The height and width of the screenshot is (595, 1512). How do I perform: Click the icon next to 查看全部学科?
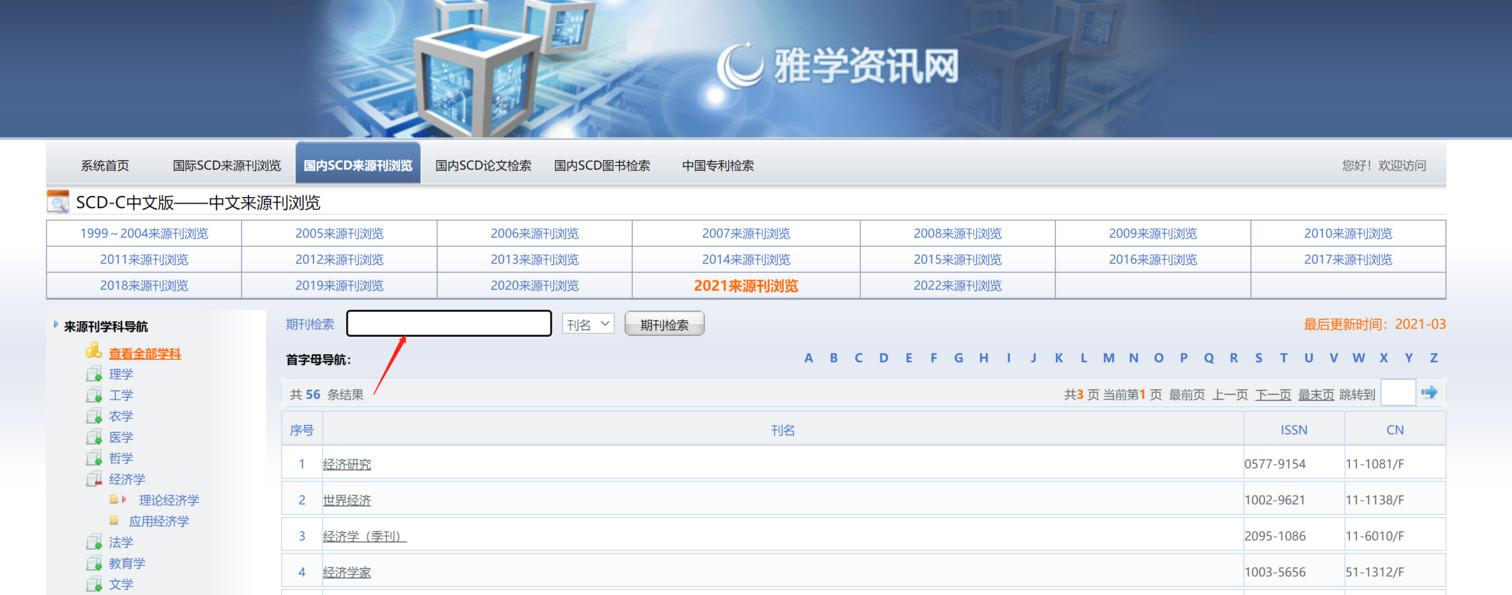point(94,352)
